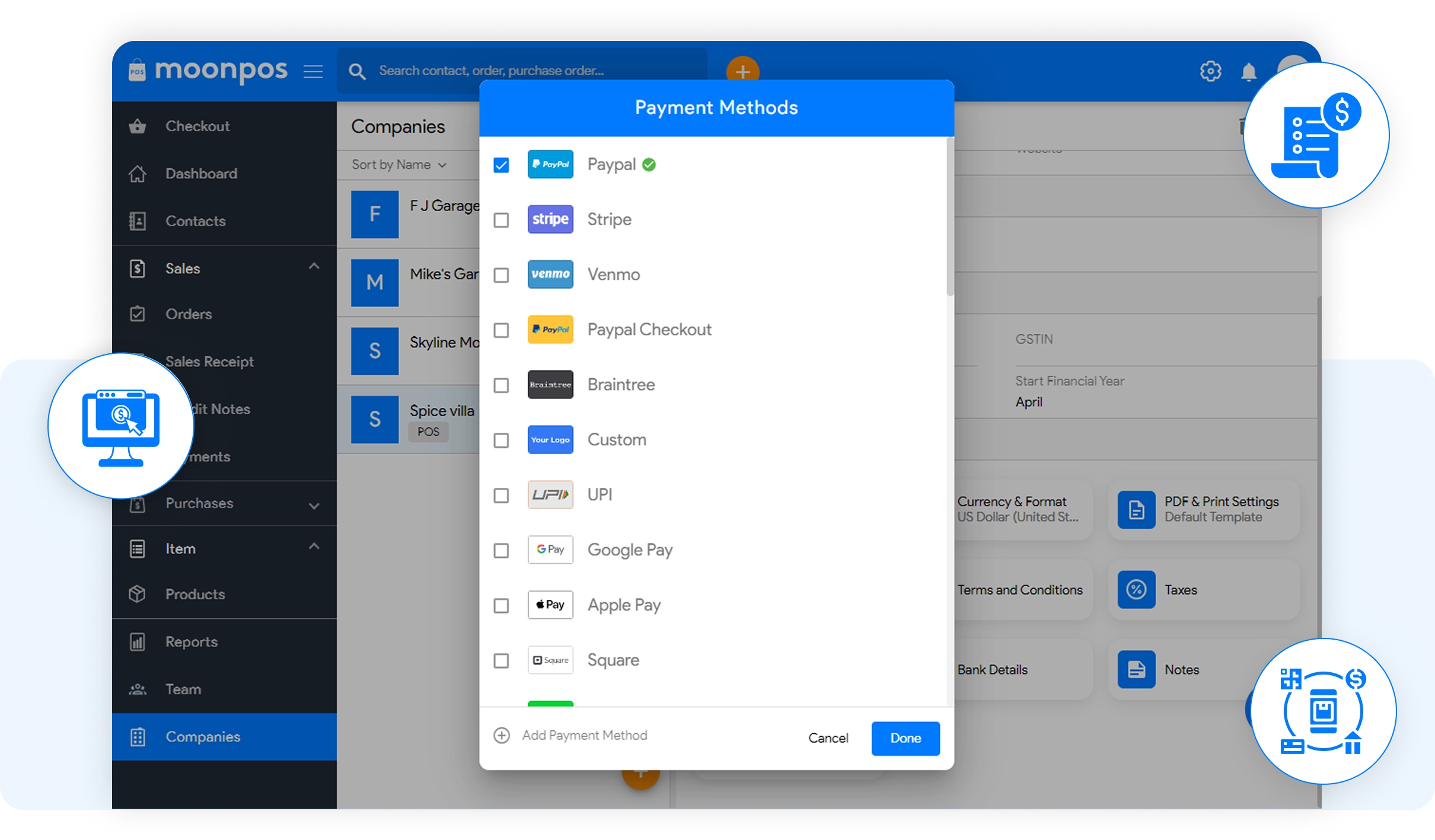Collapse the Sales sidebar section

[x=314, y=267]
